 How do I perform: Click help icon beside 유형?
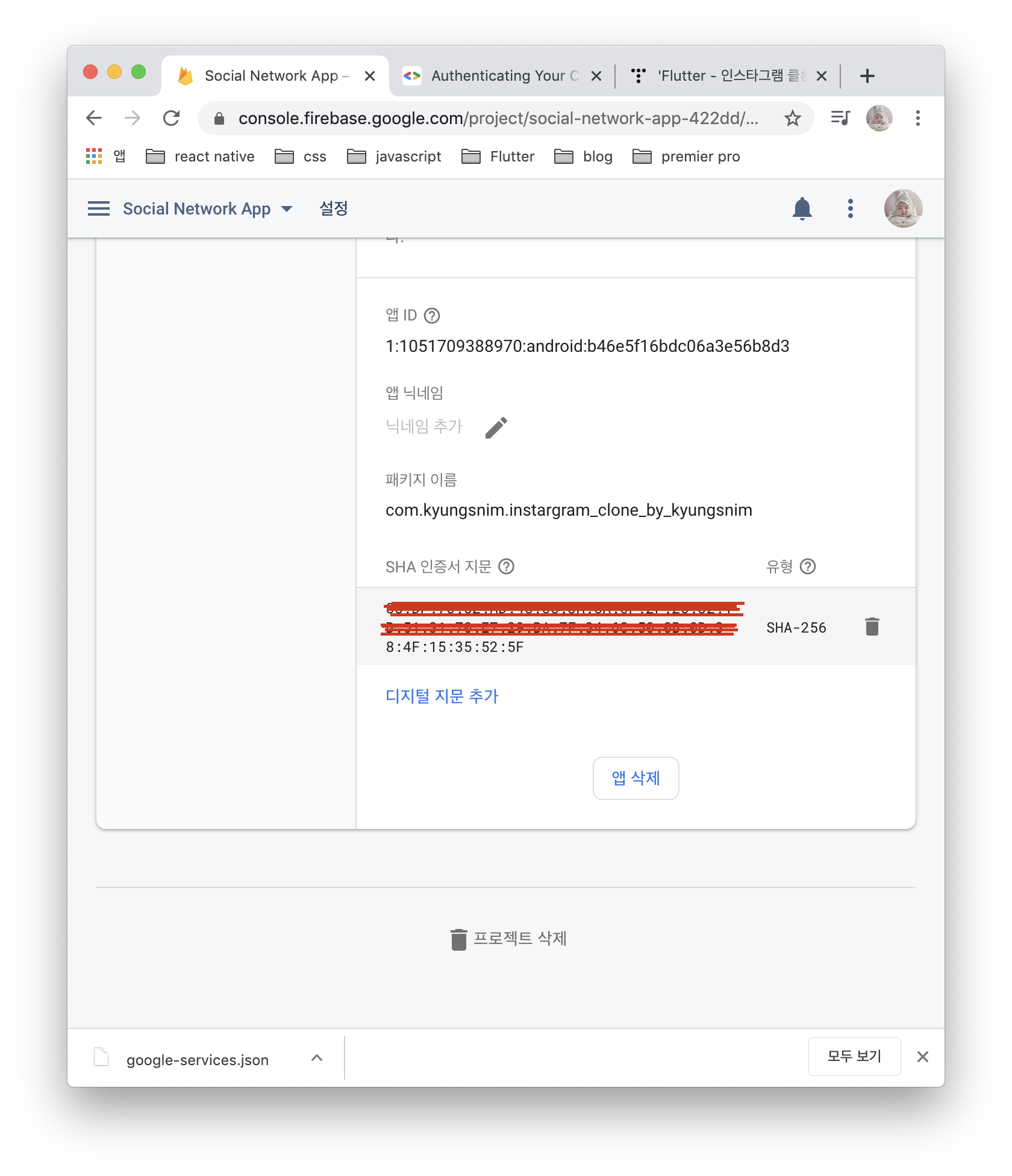click(x=808, y=566)
